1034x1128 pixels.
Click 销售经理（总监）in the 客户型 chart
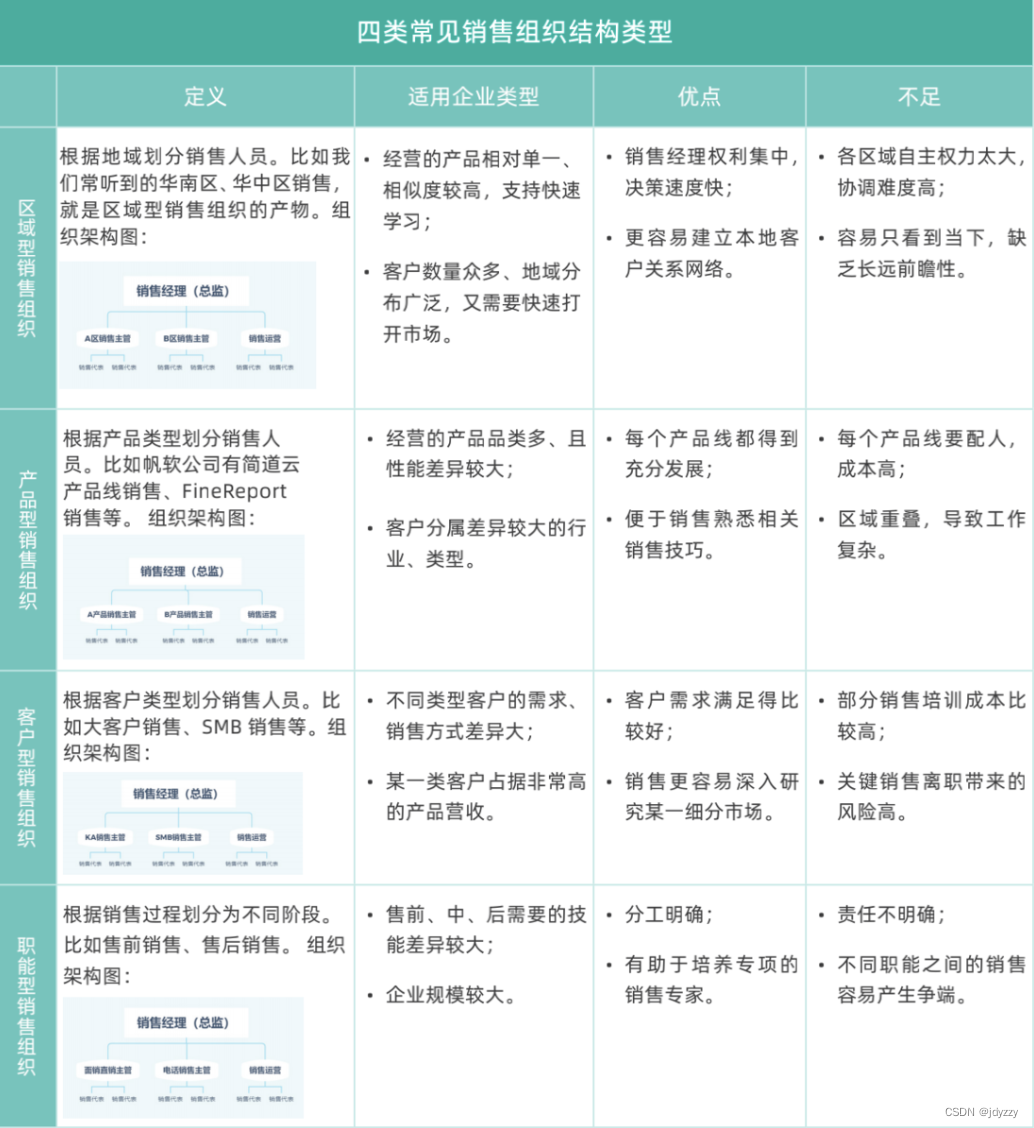click(x=176, y=793)
